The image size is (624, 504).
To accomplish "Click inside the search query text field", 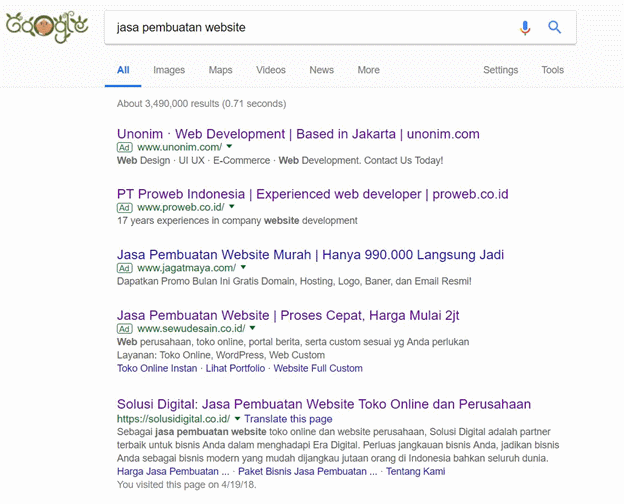I will (310, 27).
